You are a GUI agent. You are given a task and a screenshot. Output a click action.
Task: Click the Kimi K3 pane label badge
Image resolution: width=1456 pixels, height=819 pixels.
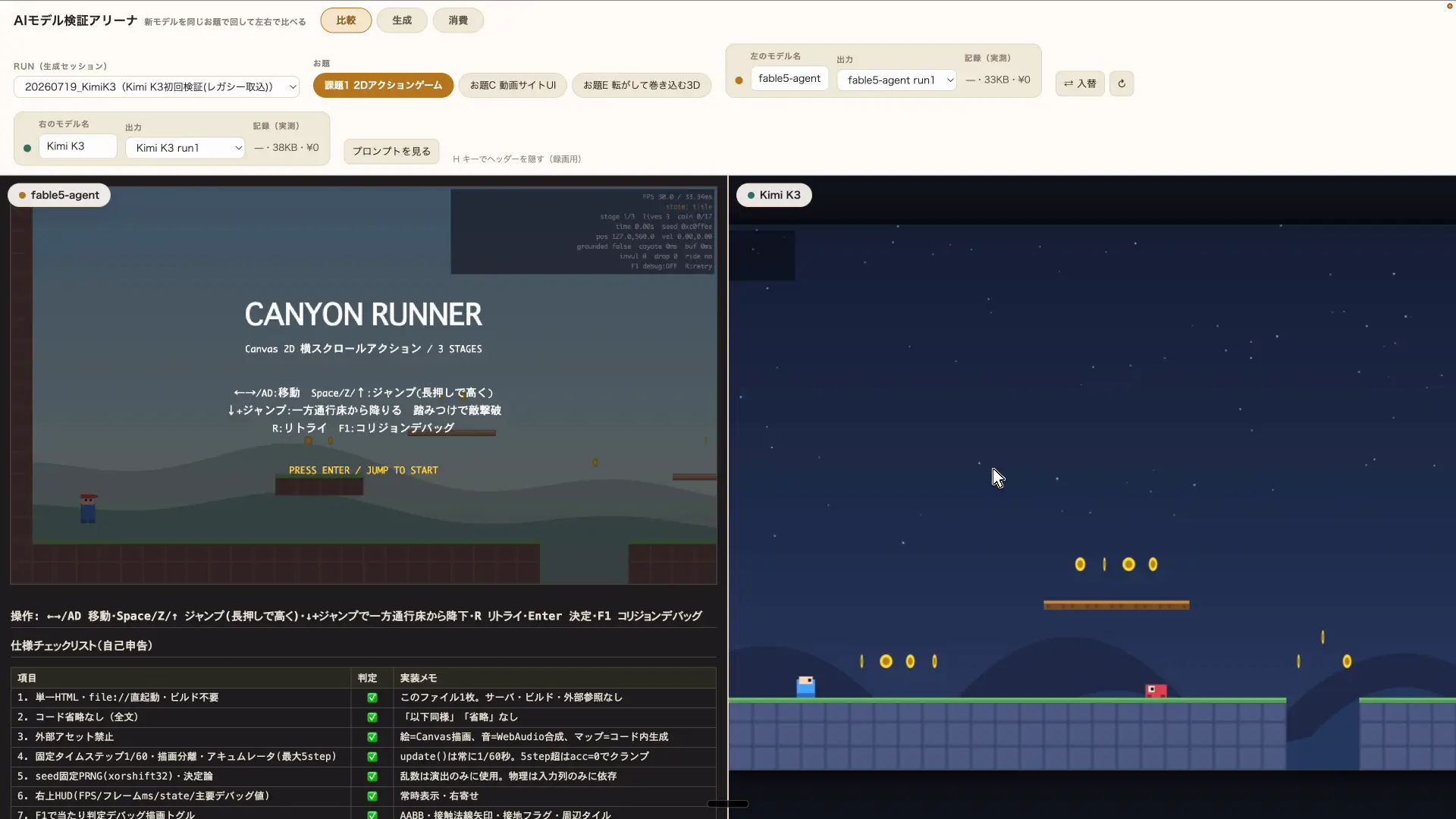[773, 195]
